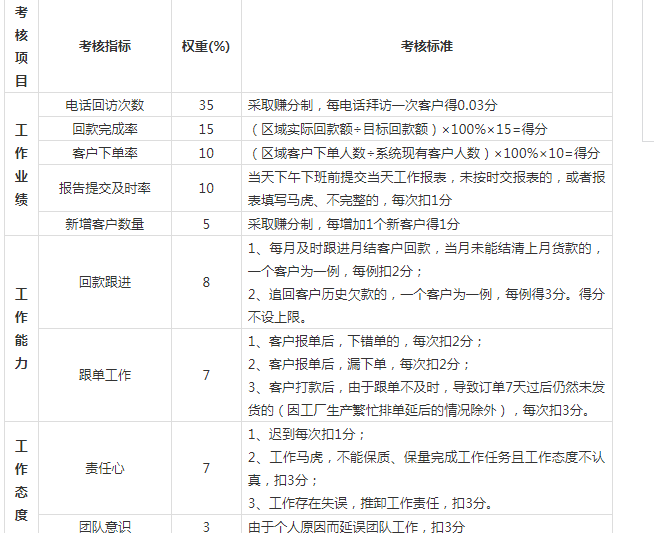
Task: Select the cell '责任心'
Action: 105,468
